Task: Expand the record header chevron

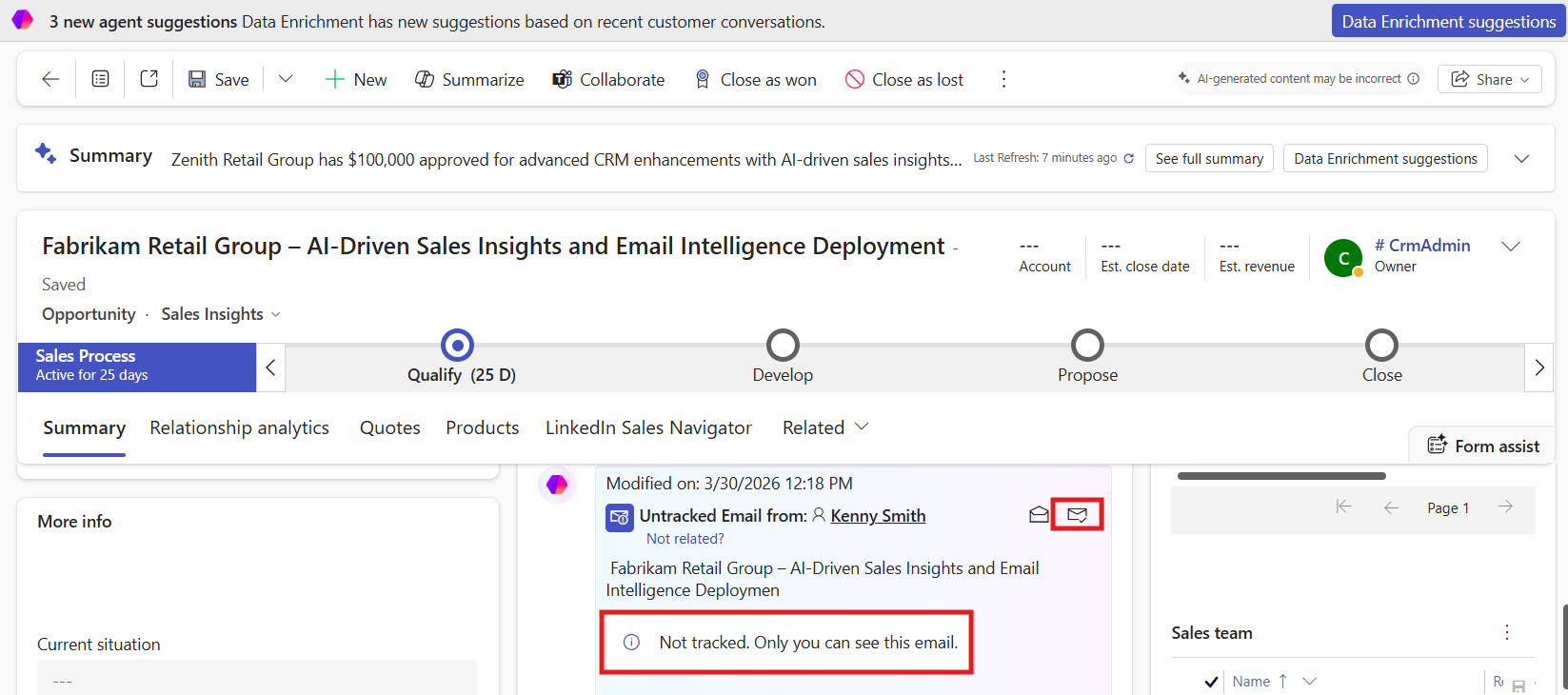Action: point(1510,247)
